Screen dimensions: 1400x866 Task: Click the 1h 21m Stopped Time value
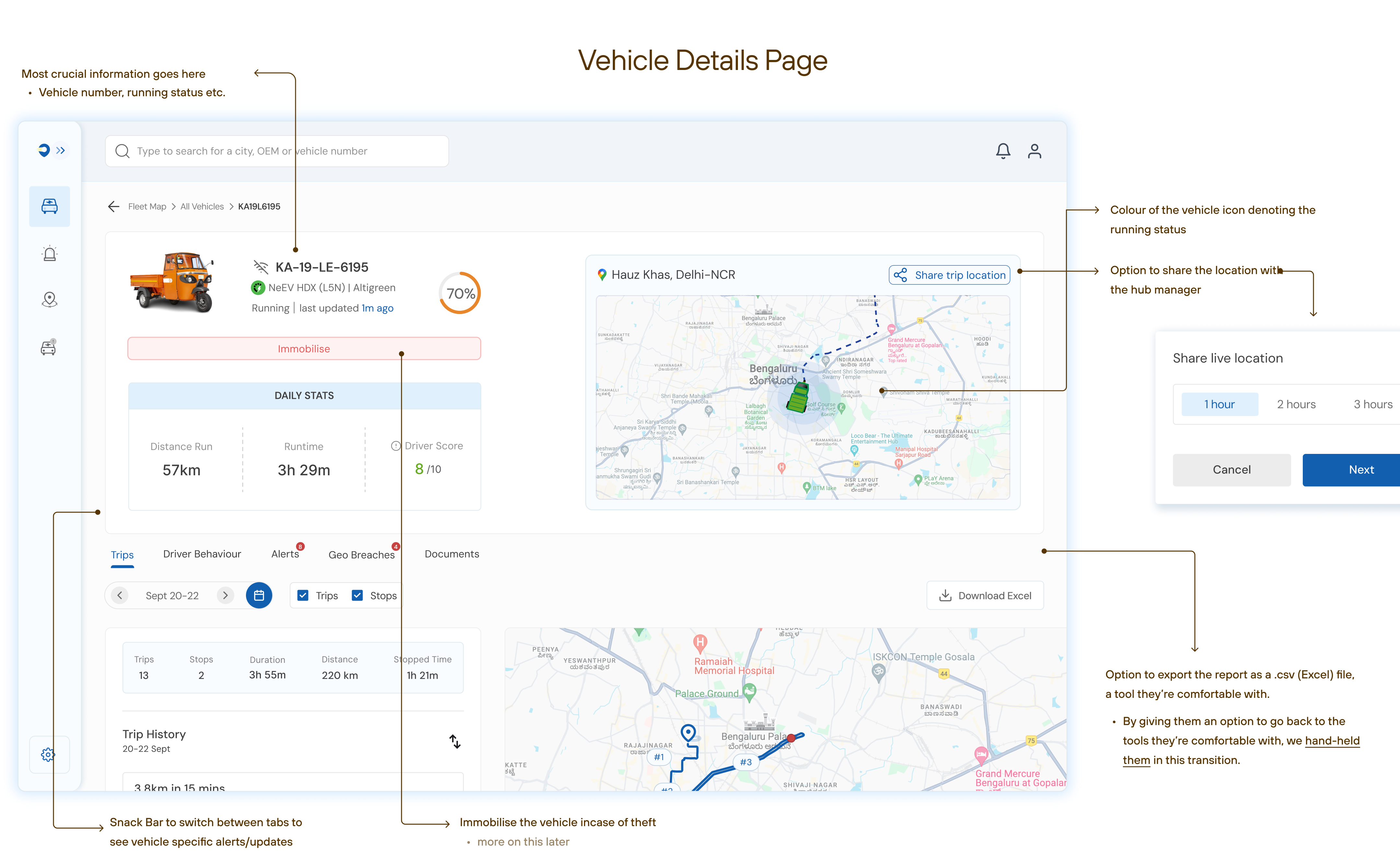click(422, 676)
